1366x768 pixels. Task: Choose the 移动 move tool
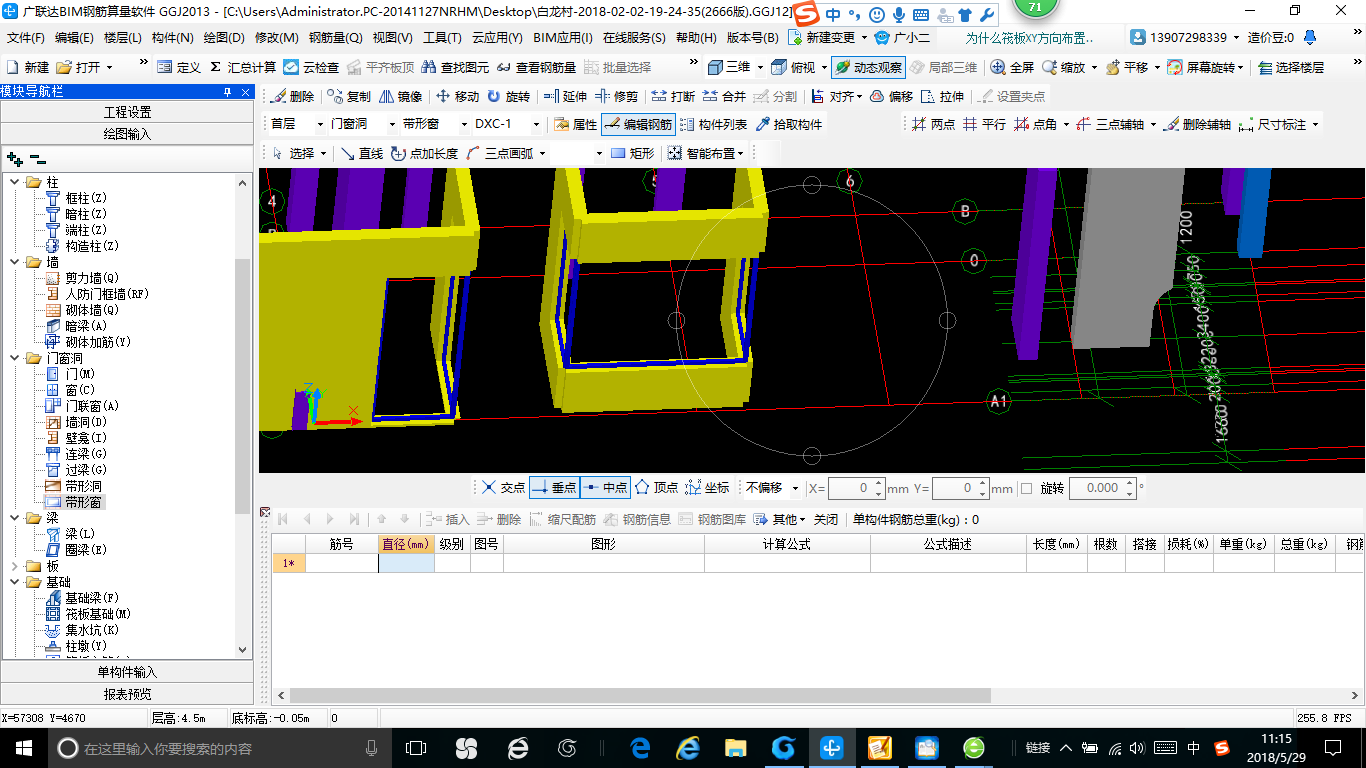[456, 96]
